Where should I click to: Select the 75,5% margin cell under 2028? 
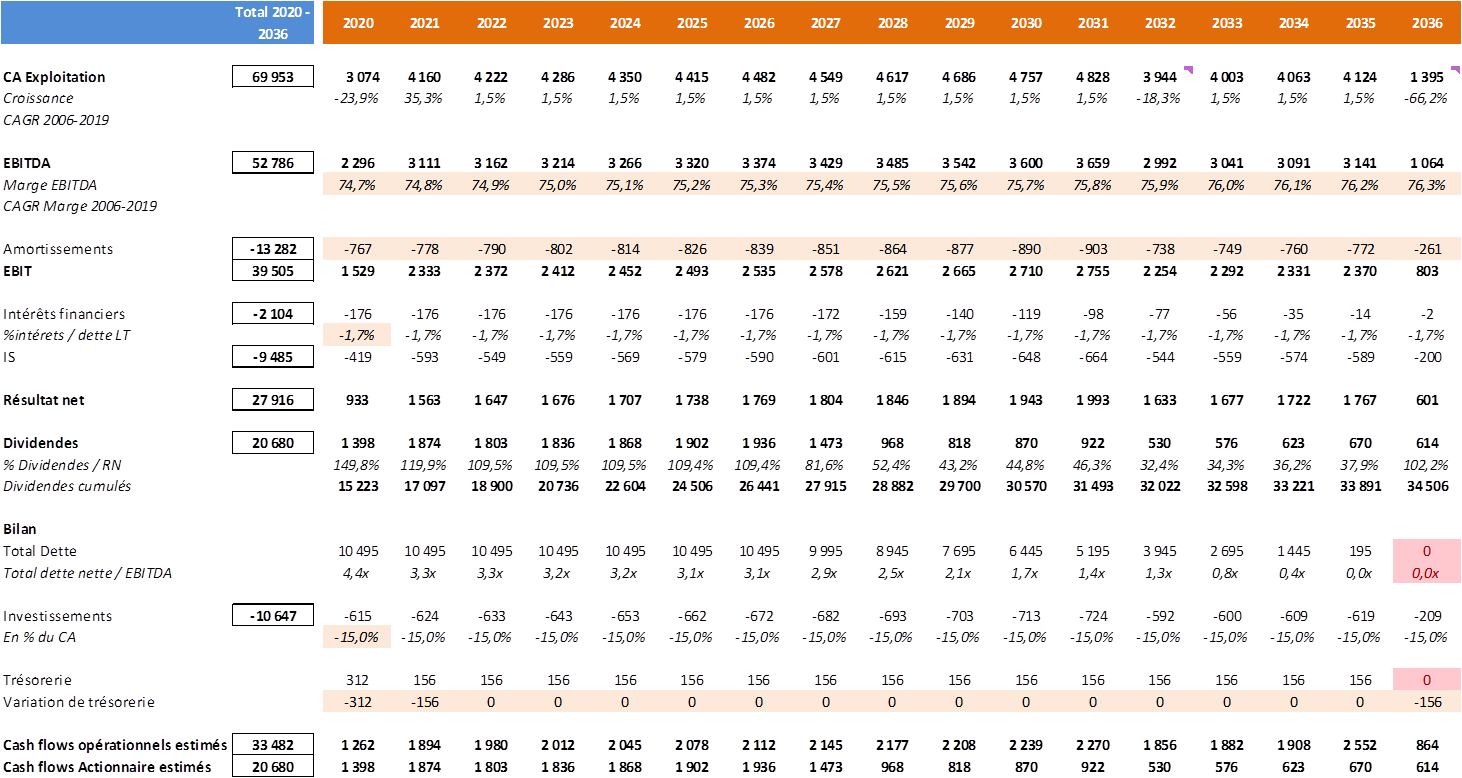(x=892, y=184)
